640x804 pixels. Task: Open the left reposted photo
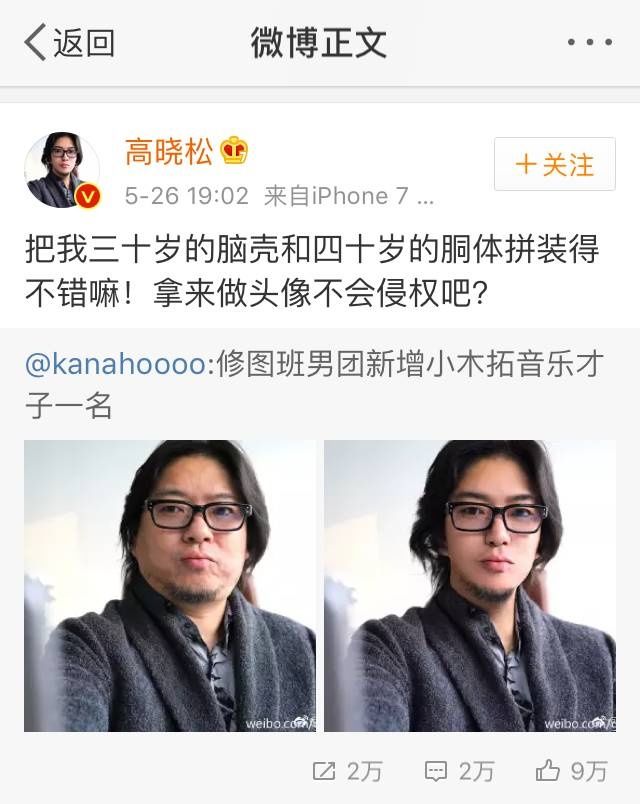[170, 586]
